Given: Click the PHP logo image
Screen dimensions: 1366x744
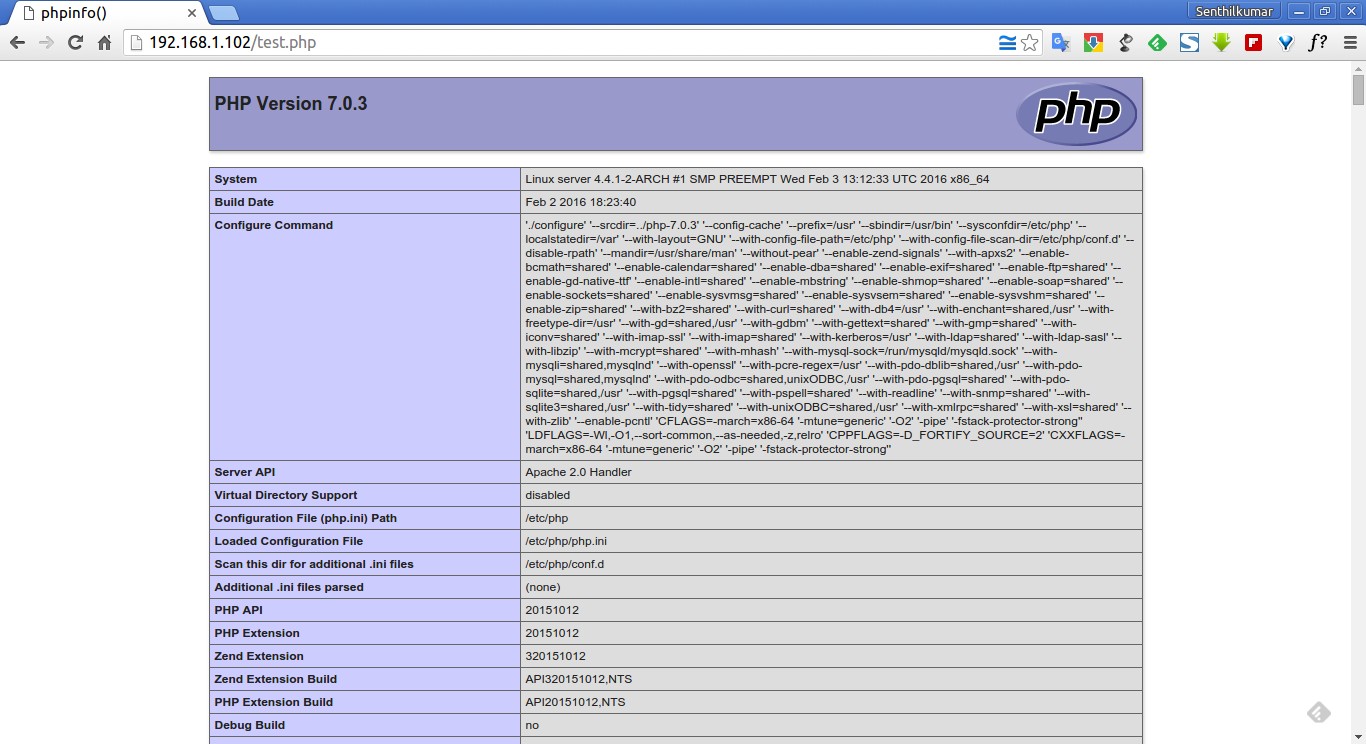Looking at the screenshot, I should [1076, 113].
